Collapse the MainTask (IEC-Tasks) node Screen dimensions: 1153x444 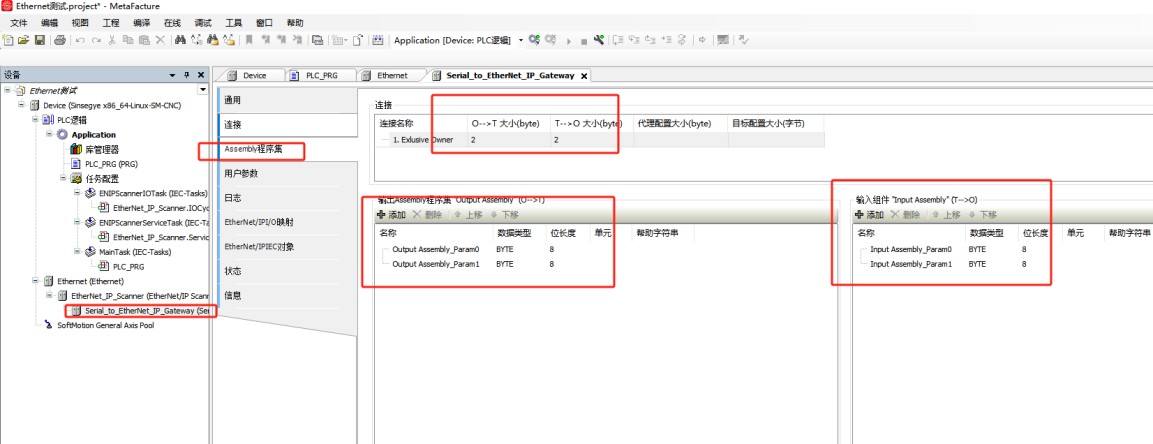click(76, 252)
